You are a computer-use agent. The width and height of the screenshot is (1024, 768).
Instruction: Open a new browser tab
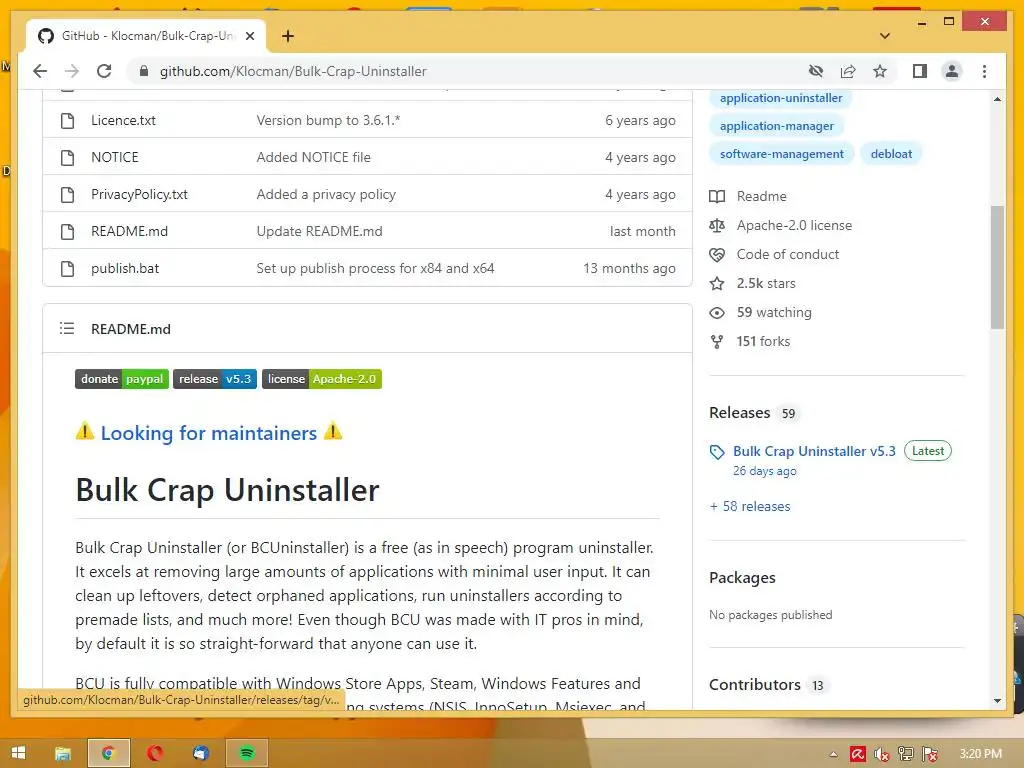point(288,36)
